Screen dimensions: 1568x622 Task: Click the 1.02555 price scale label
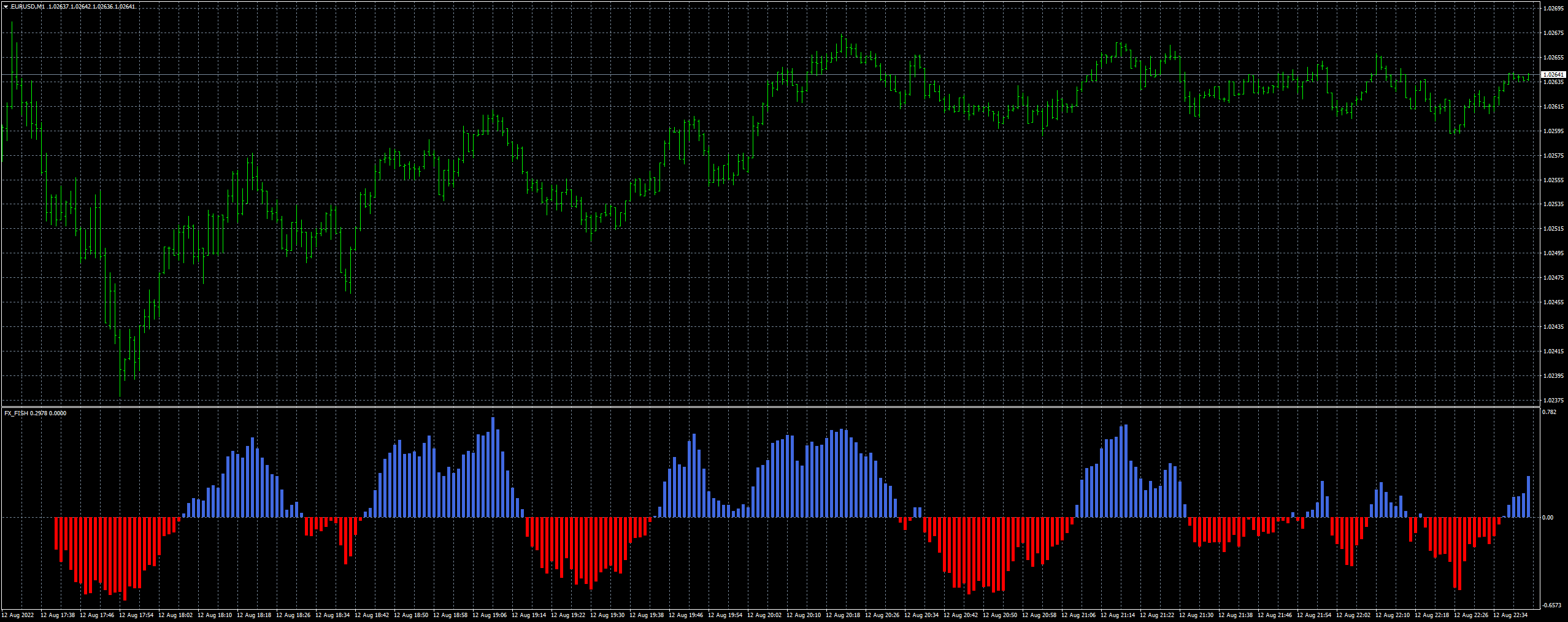(1553, 180)
